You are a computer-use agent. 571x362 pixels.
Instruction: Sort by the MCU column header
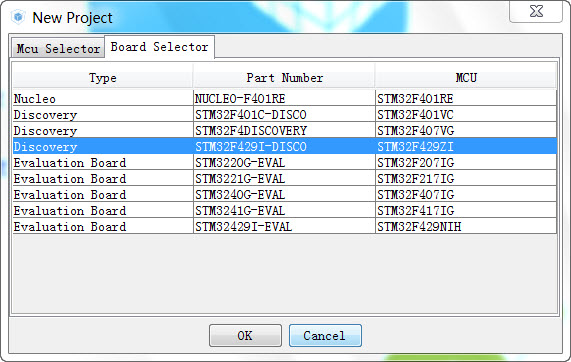(x=466, y=78)
